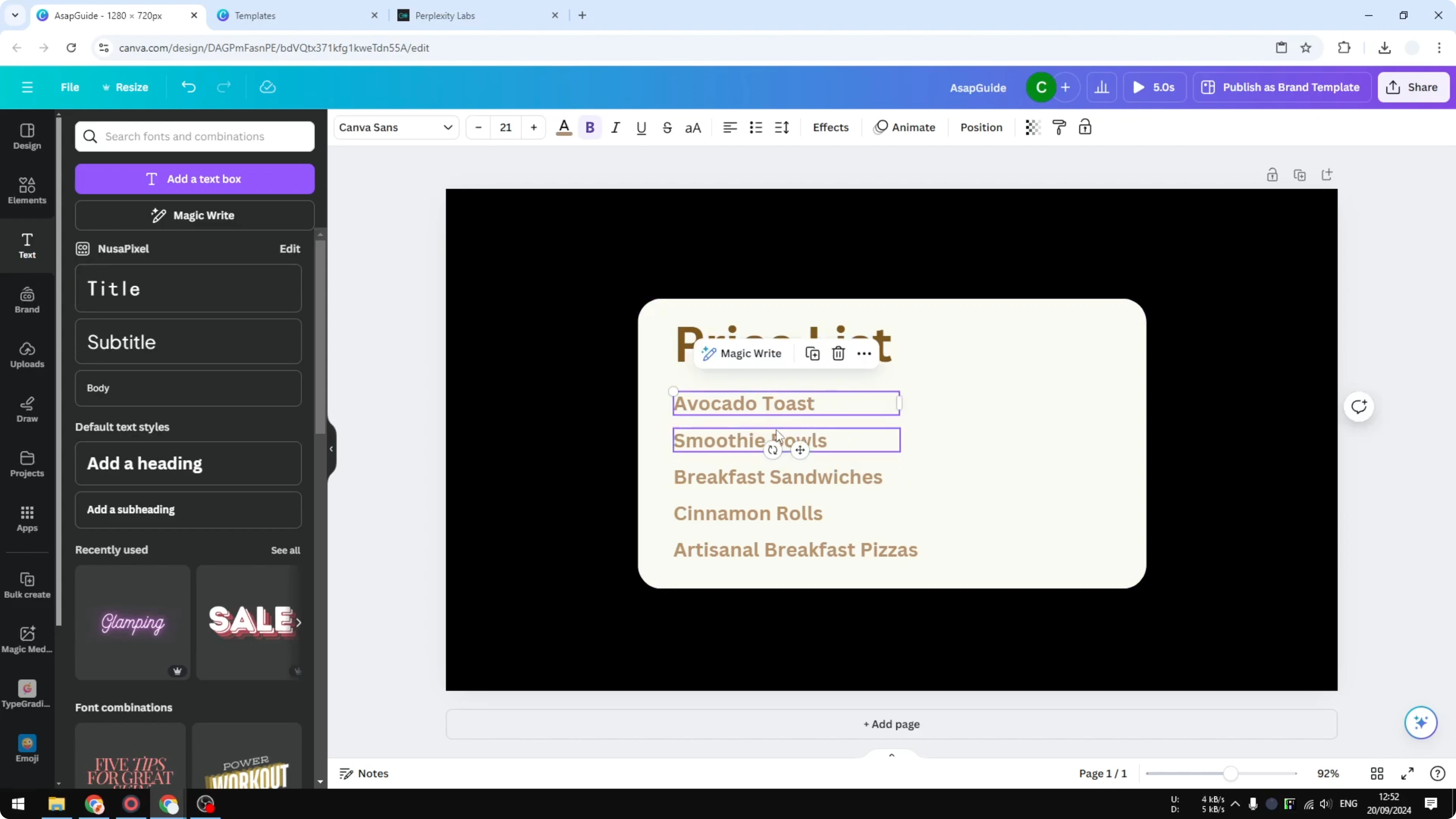The width and height of the screenshot is (1456, 819).
Task: Open line spacing options
Action: 782,128
